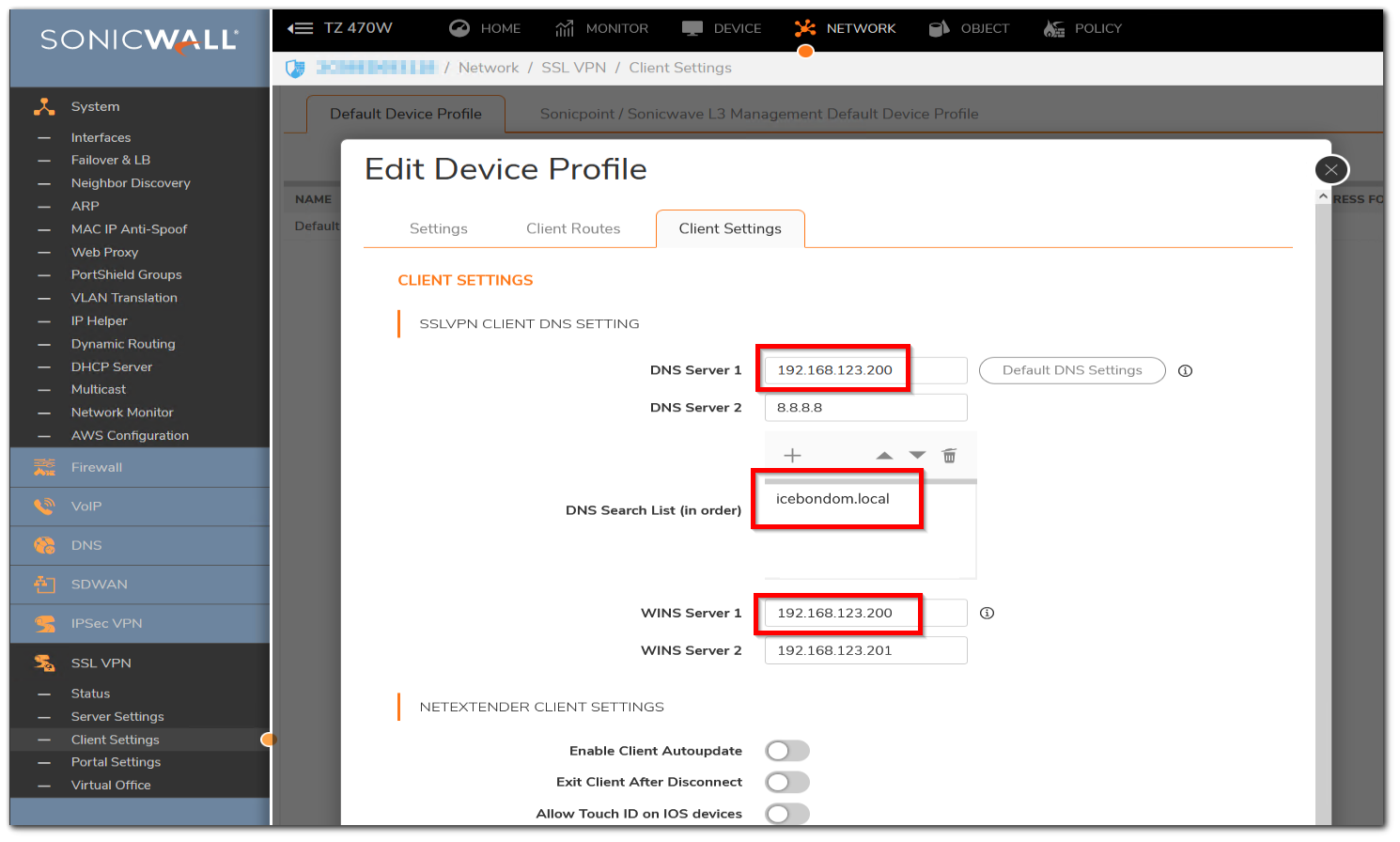Image resolution: width=1400 pixels, height=842 pixels.
Task: Collapse sidebar using hamburger arrow icon
Action: (301, 28)
